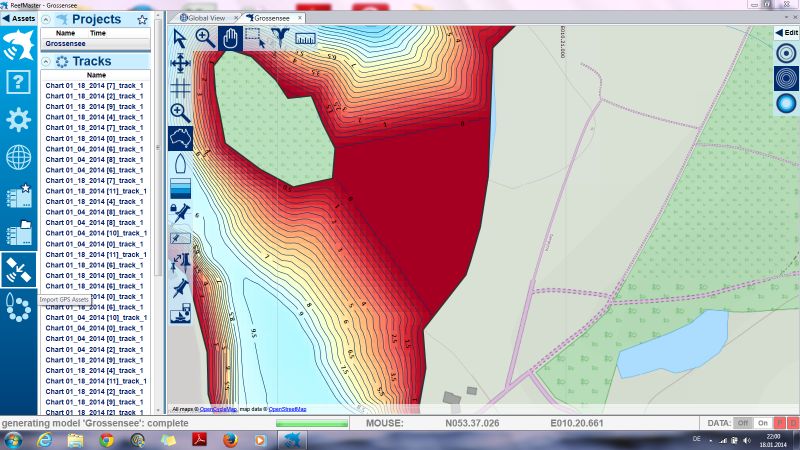Click the zoom in magnifier tool
This screenshot has height=450, width=800.
click(x=205, y=38)
